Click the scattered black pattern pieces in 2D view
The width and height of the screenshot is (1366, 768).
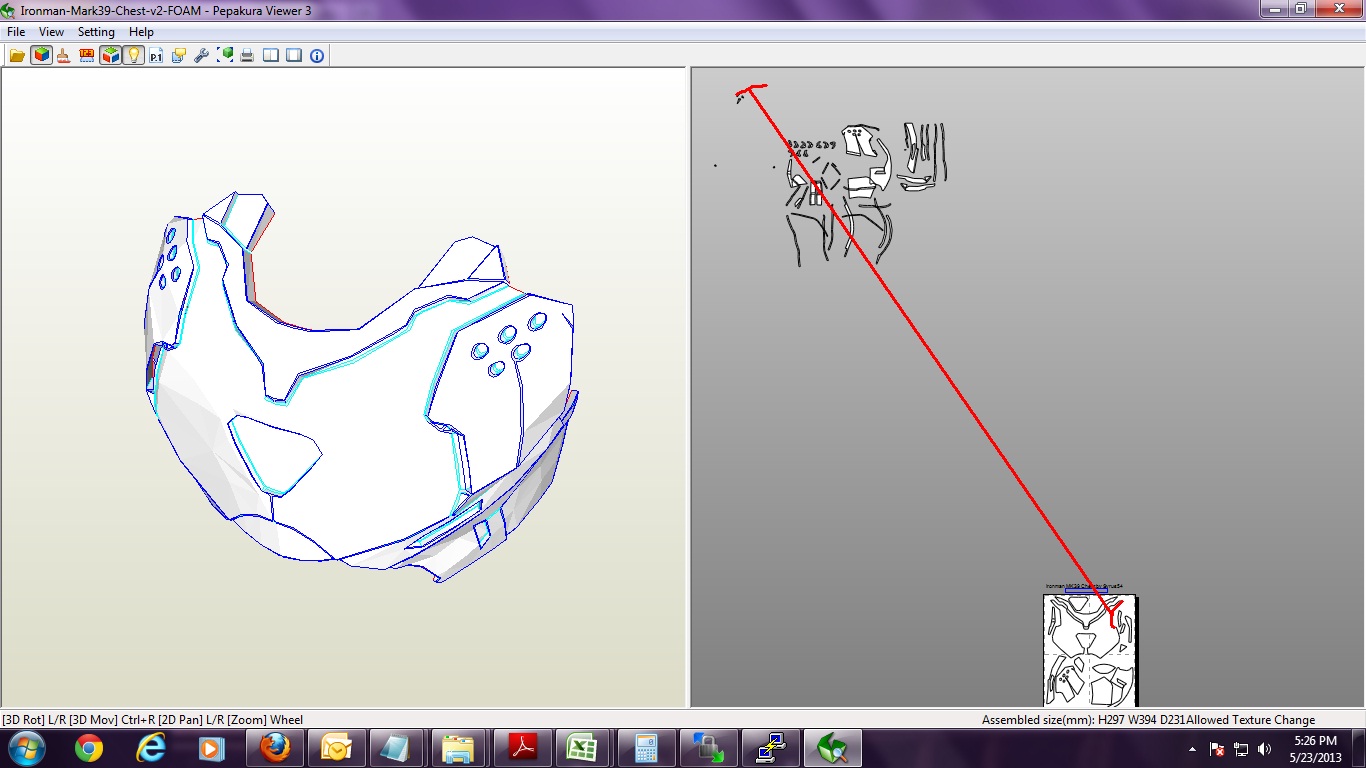coord(865,193)
